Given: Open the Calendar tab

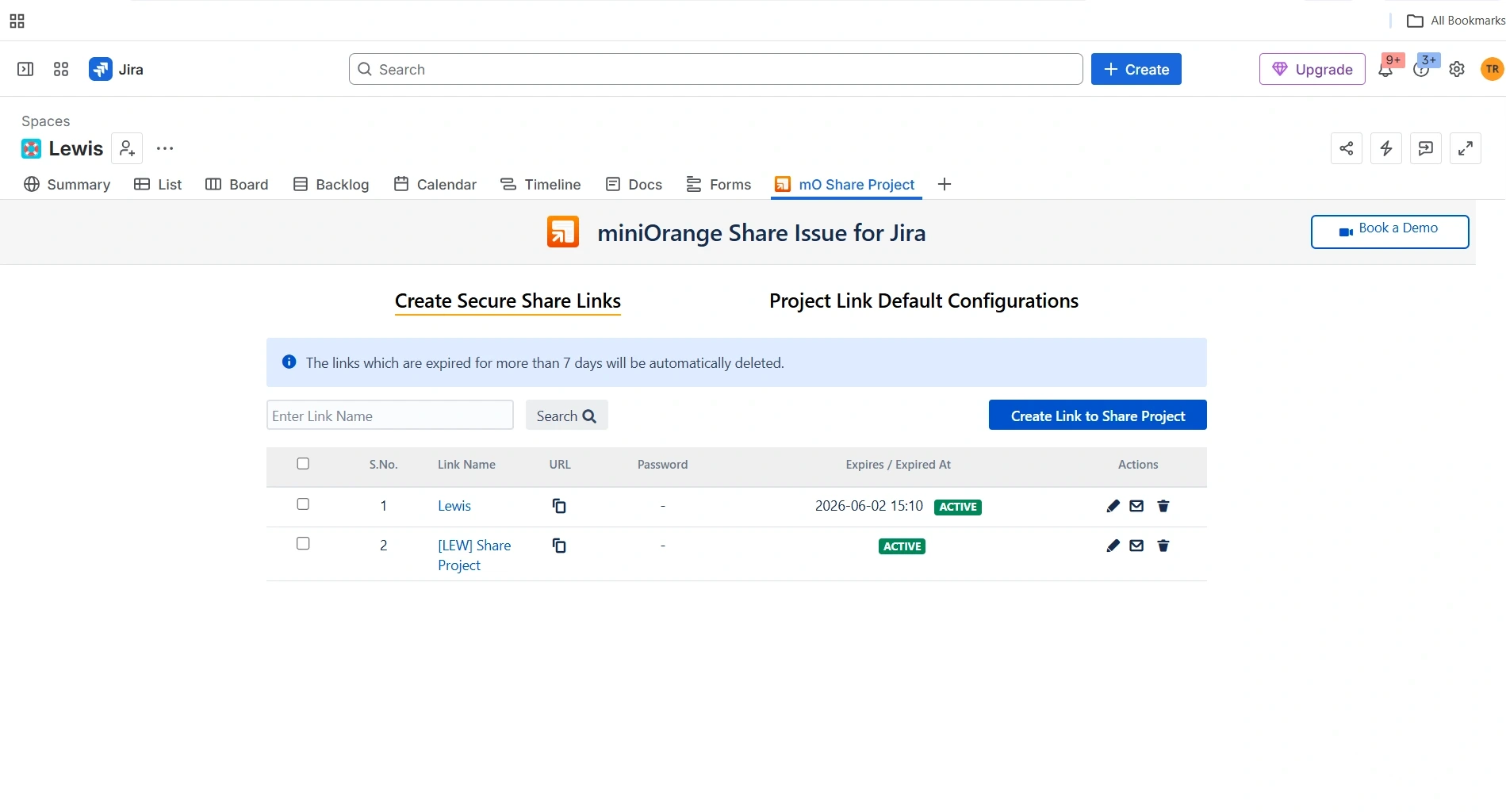Looking at the screenshot, I should coord(435,184).
